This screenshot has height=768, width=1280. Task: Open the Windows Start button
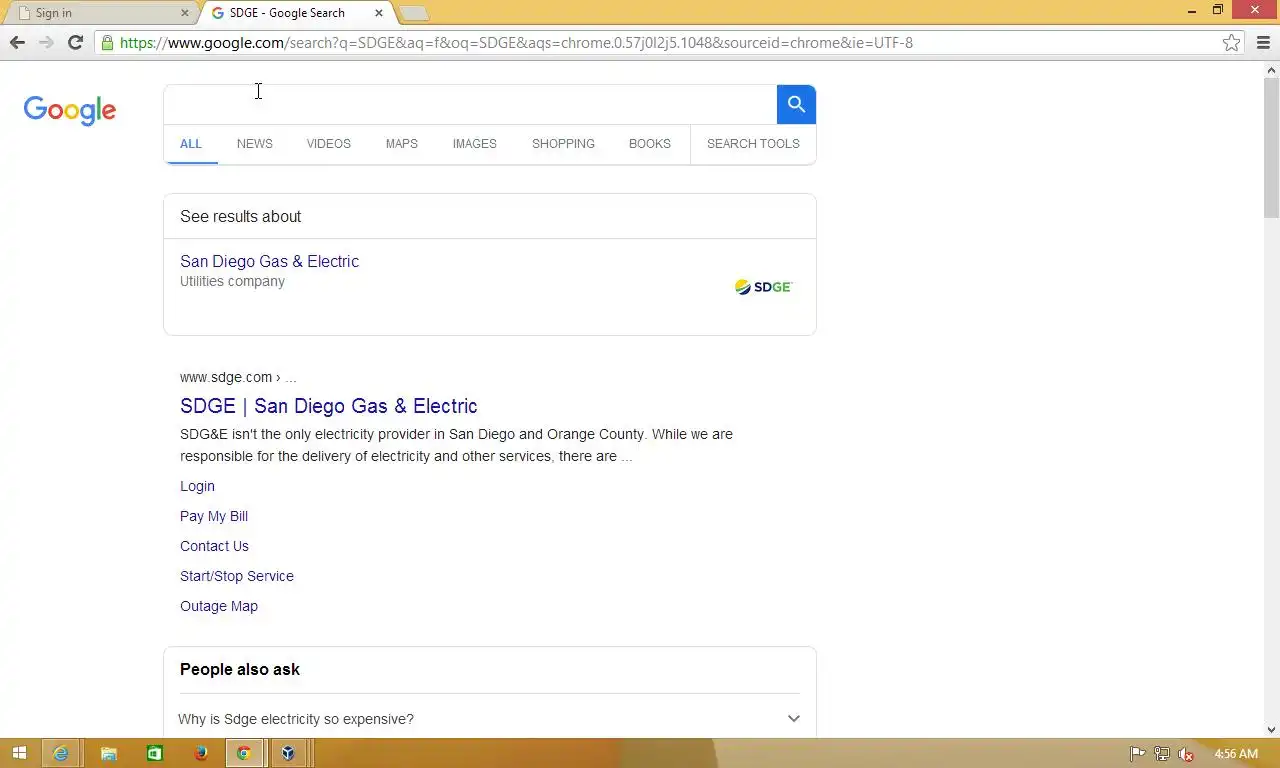click(x=18, y=753)
